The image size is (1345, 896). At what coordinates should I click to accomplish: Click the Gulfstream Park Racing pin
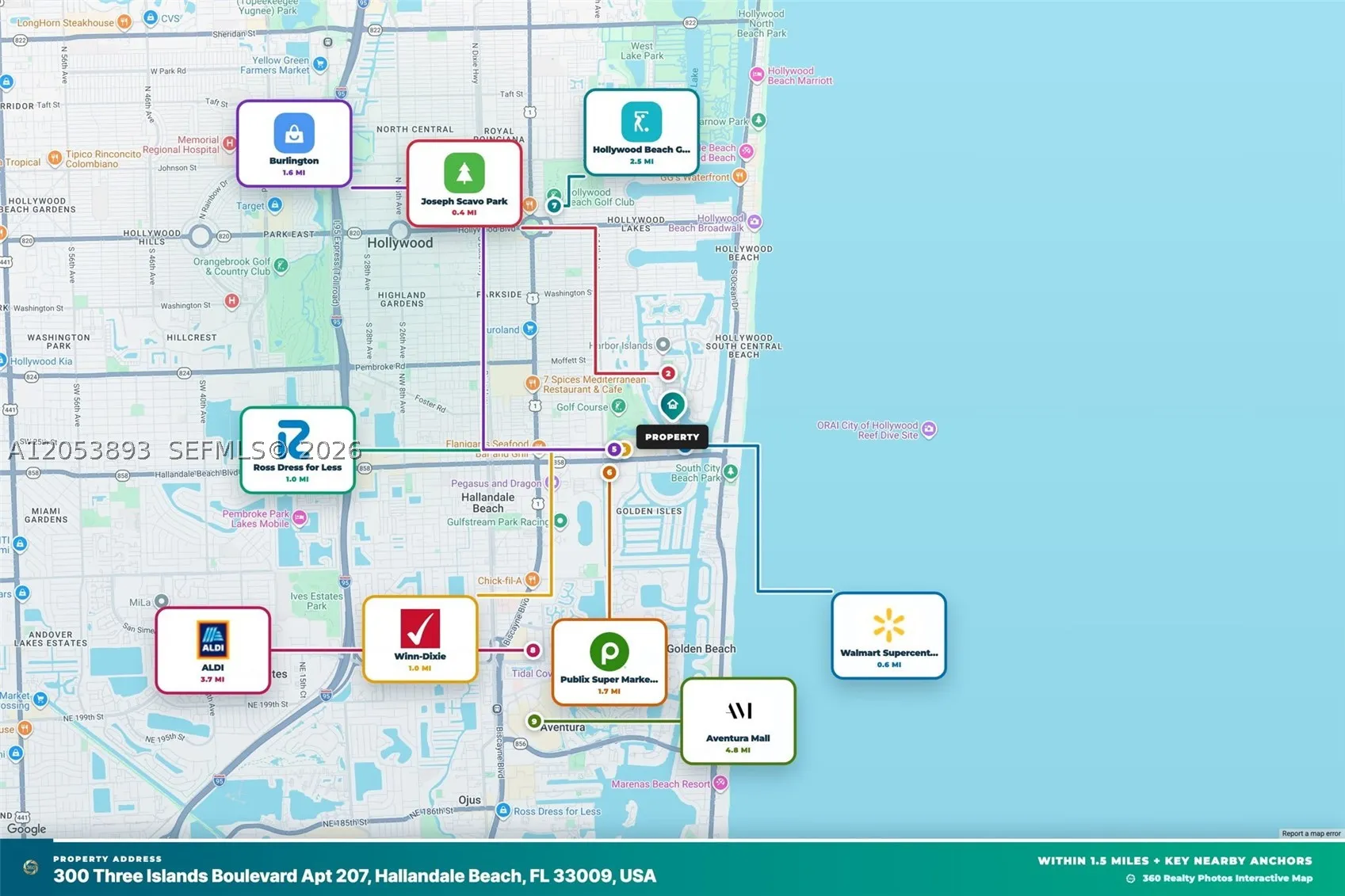(560, 521)
